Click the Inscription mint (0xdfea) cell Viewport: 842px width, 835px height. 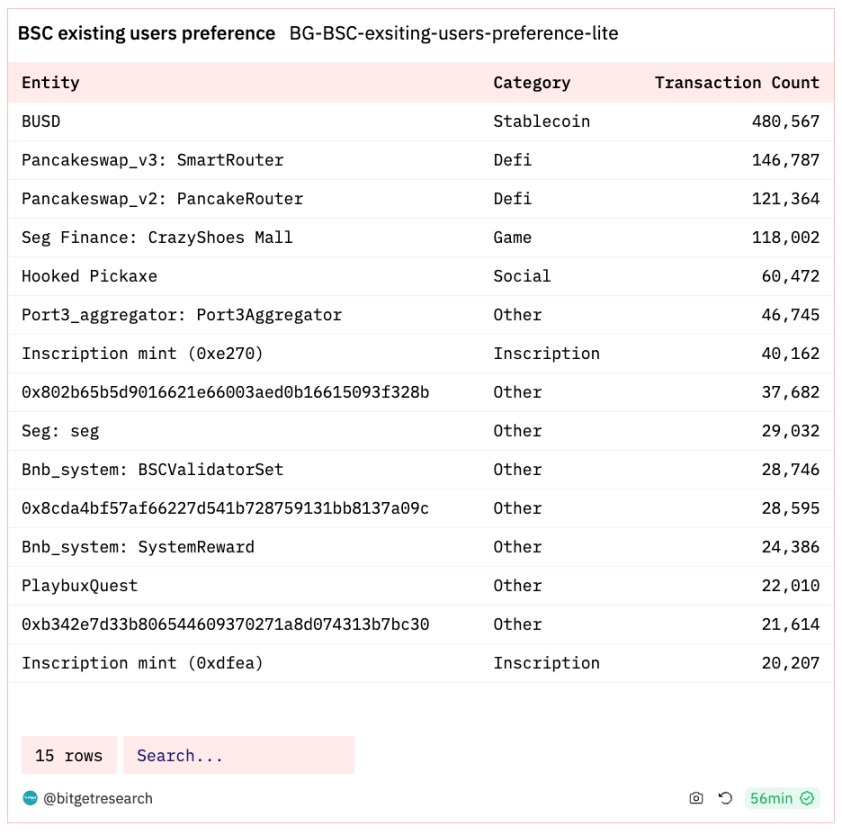point(142,663)
